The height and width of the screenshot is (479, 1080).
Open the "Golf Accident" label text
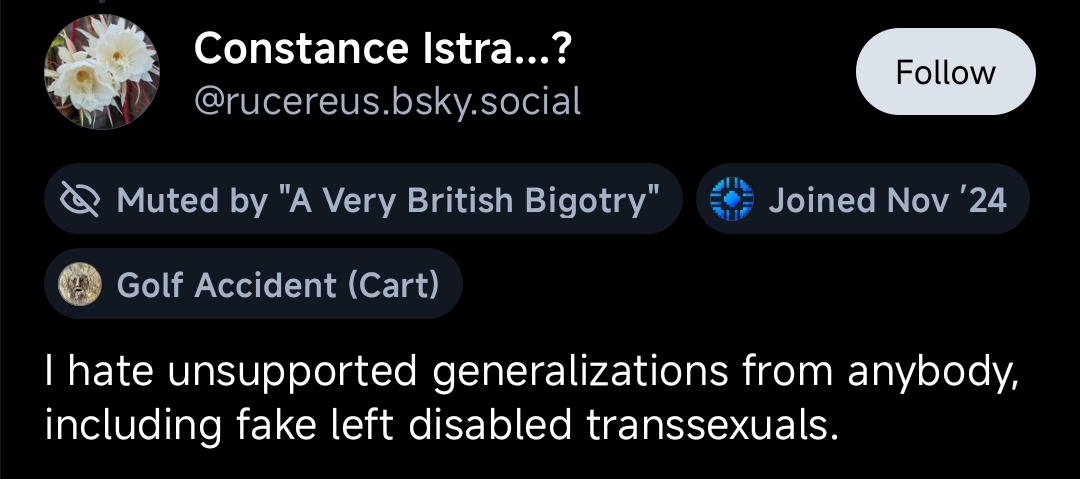(227, 285)
